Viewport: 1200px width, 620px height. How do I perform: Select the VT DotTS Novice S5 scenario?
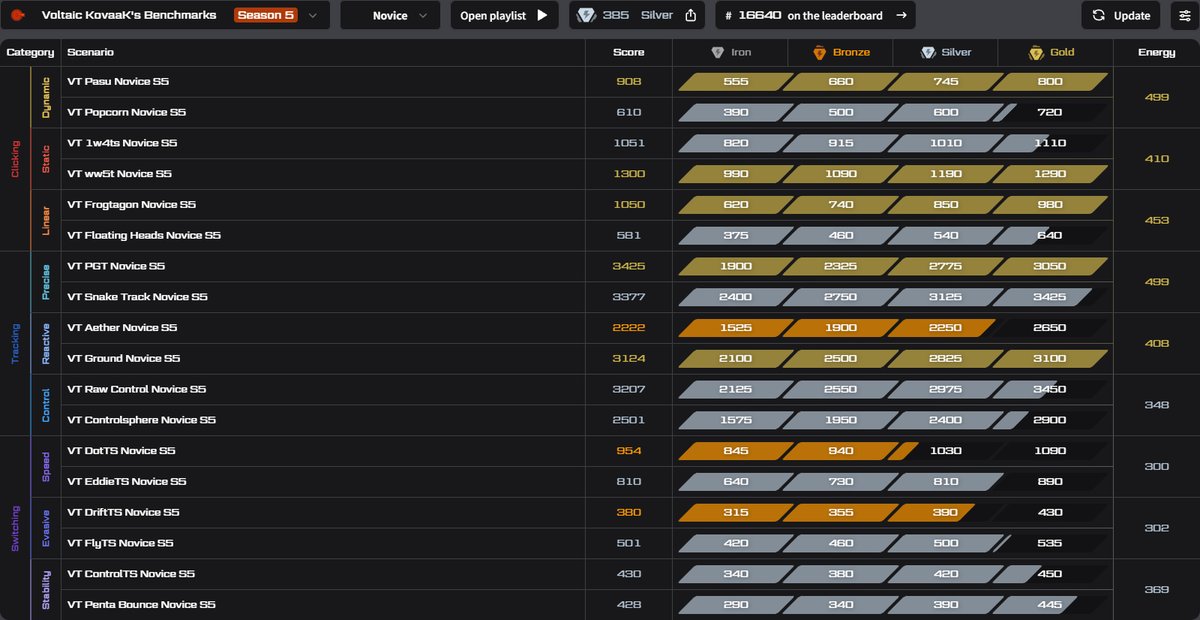121,451
